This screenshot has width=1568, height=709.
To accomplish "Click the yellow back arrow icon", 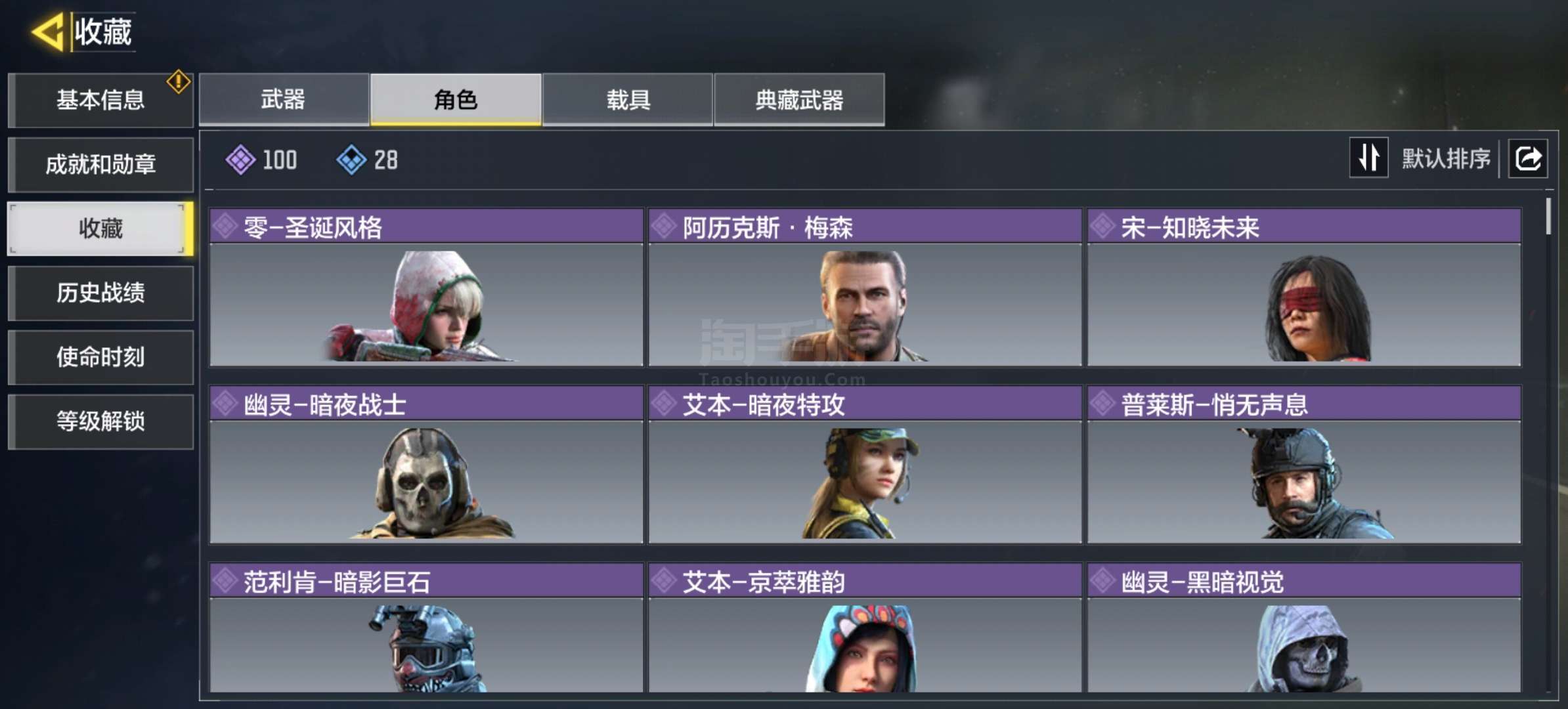I will 48,32.
